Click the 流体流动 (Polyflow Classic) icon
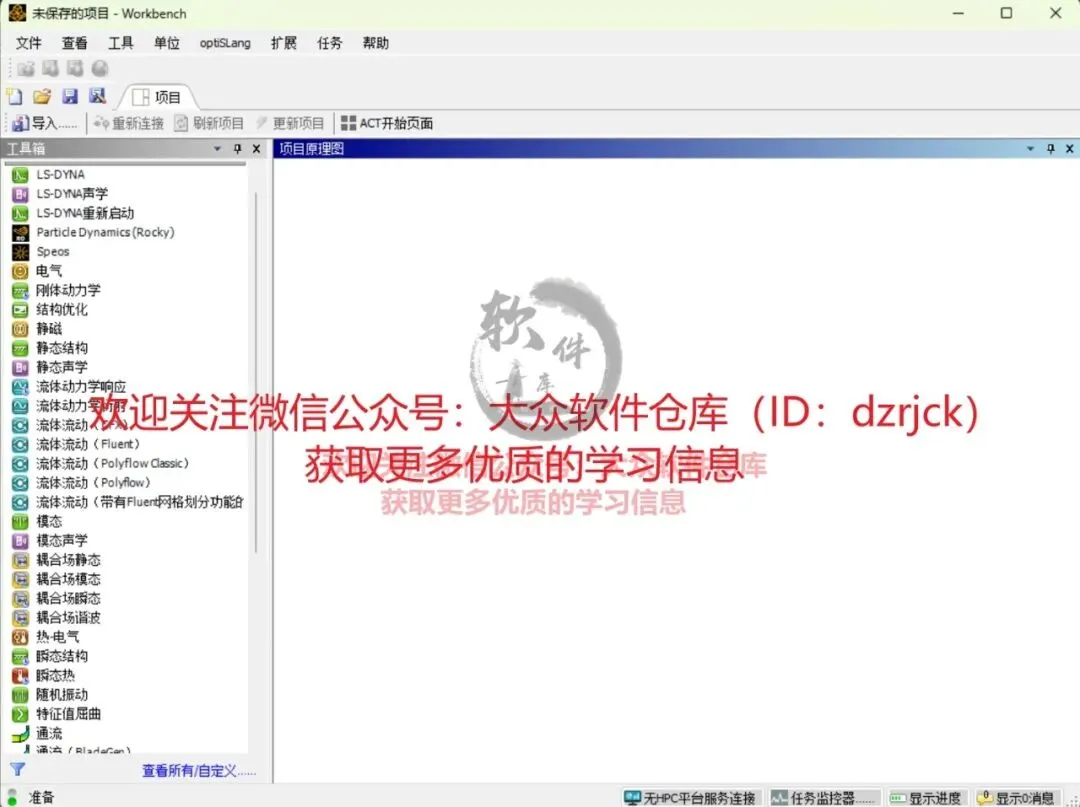 pyautogui.click(x=20, y=464)
